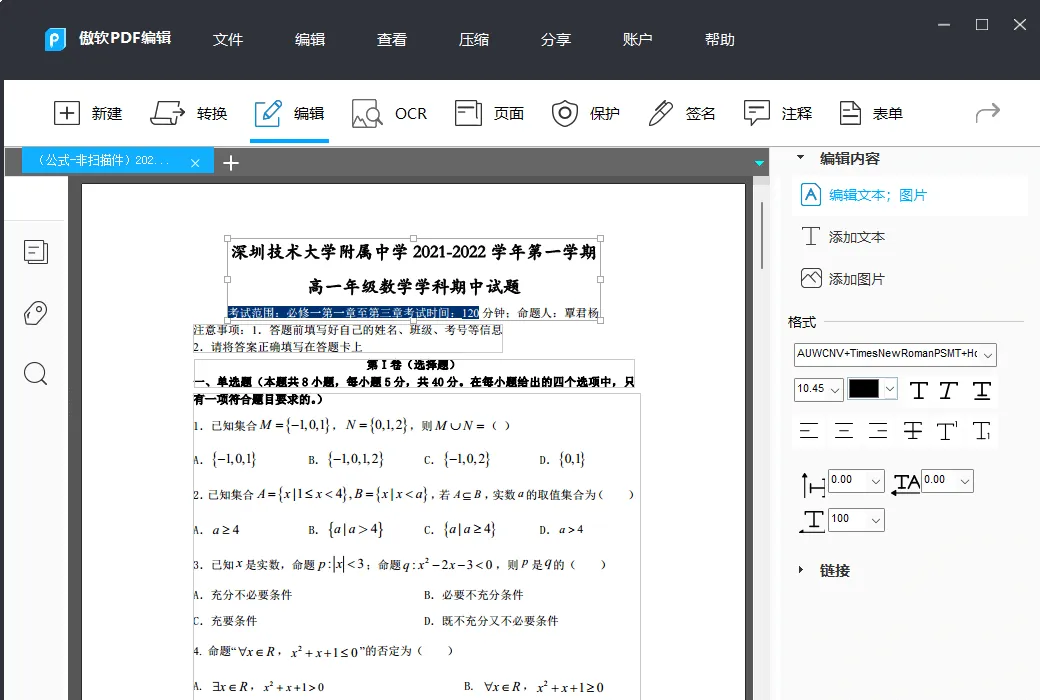Open the OCR tool

pyautogui.click(x=389, y=113)
